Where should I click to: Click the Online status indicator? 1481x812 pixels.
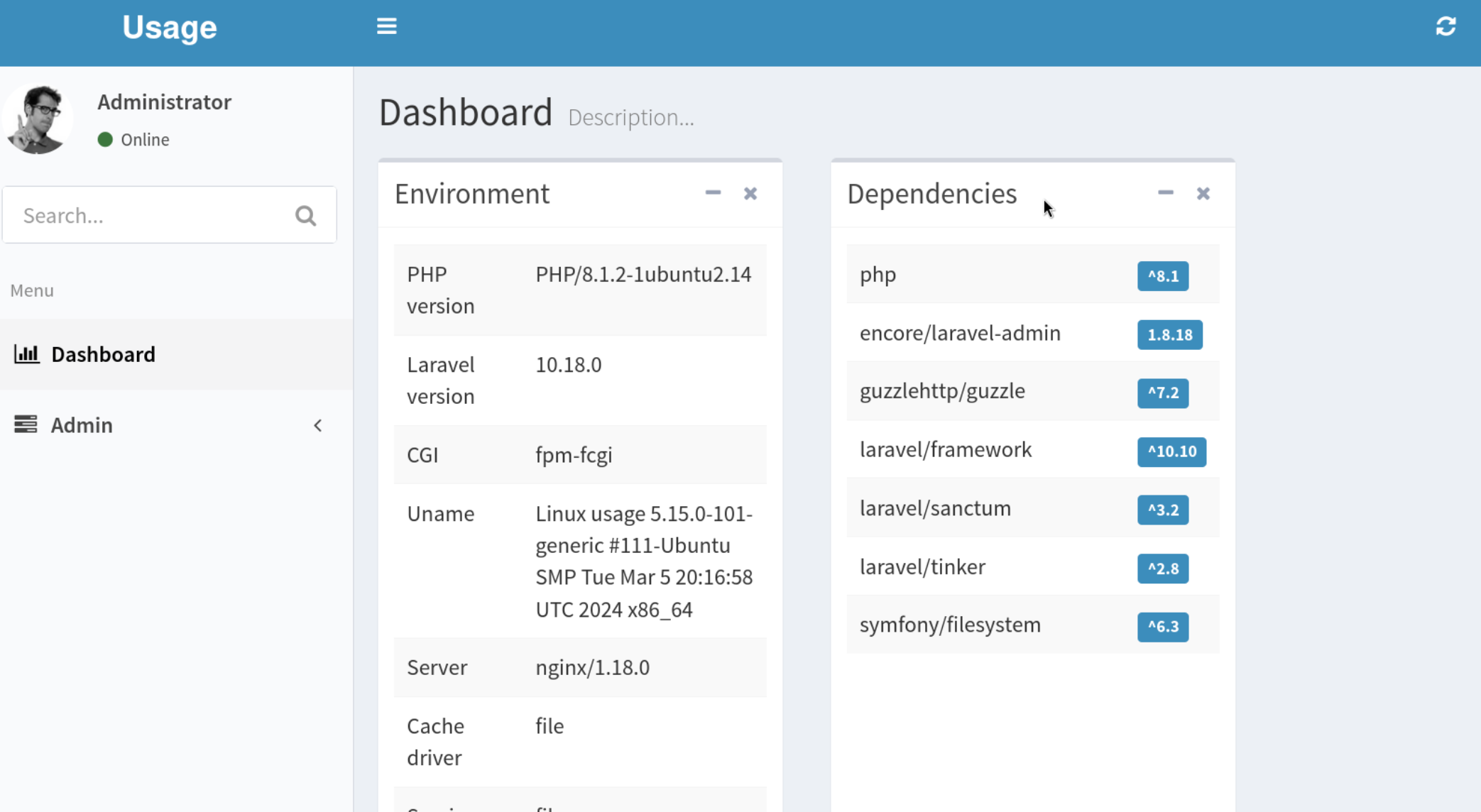point(133,139)
